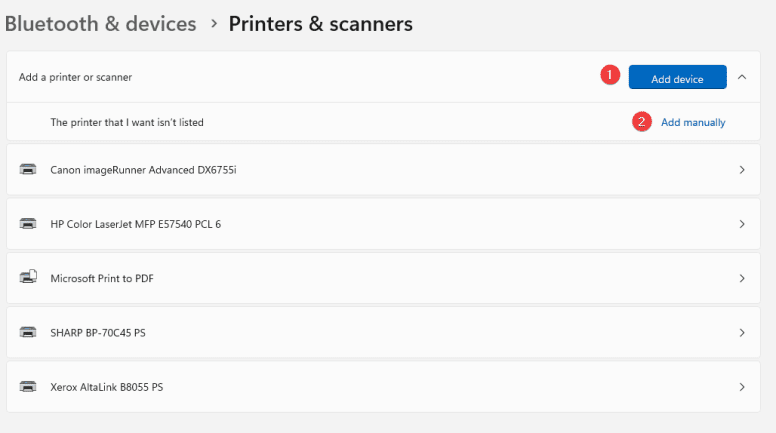The image size is (776, 433).
Task: Open SHARP BP-70C45 PS chevron arrow
Action: (742, 332)
